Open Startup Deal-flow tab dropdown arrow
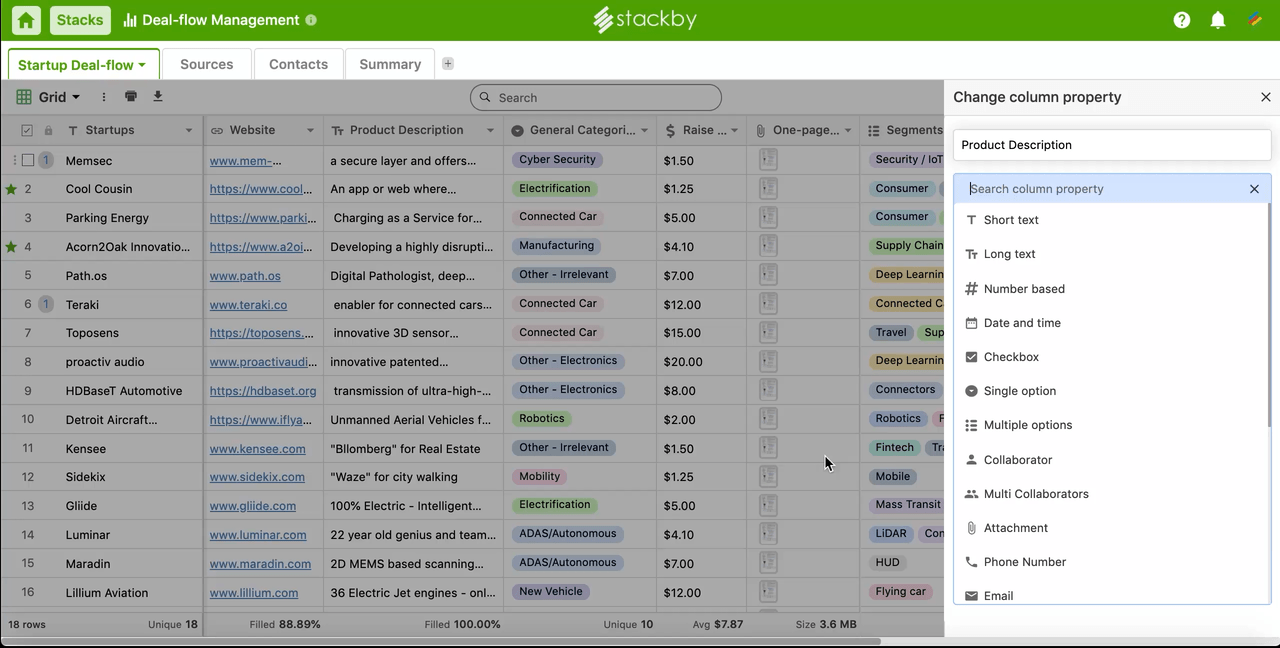 click(x=142, y=65)
